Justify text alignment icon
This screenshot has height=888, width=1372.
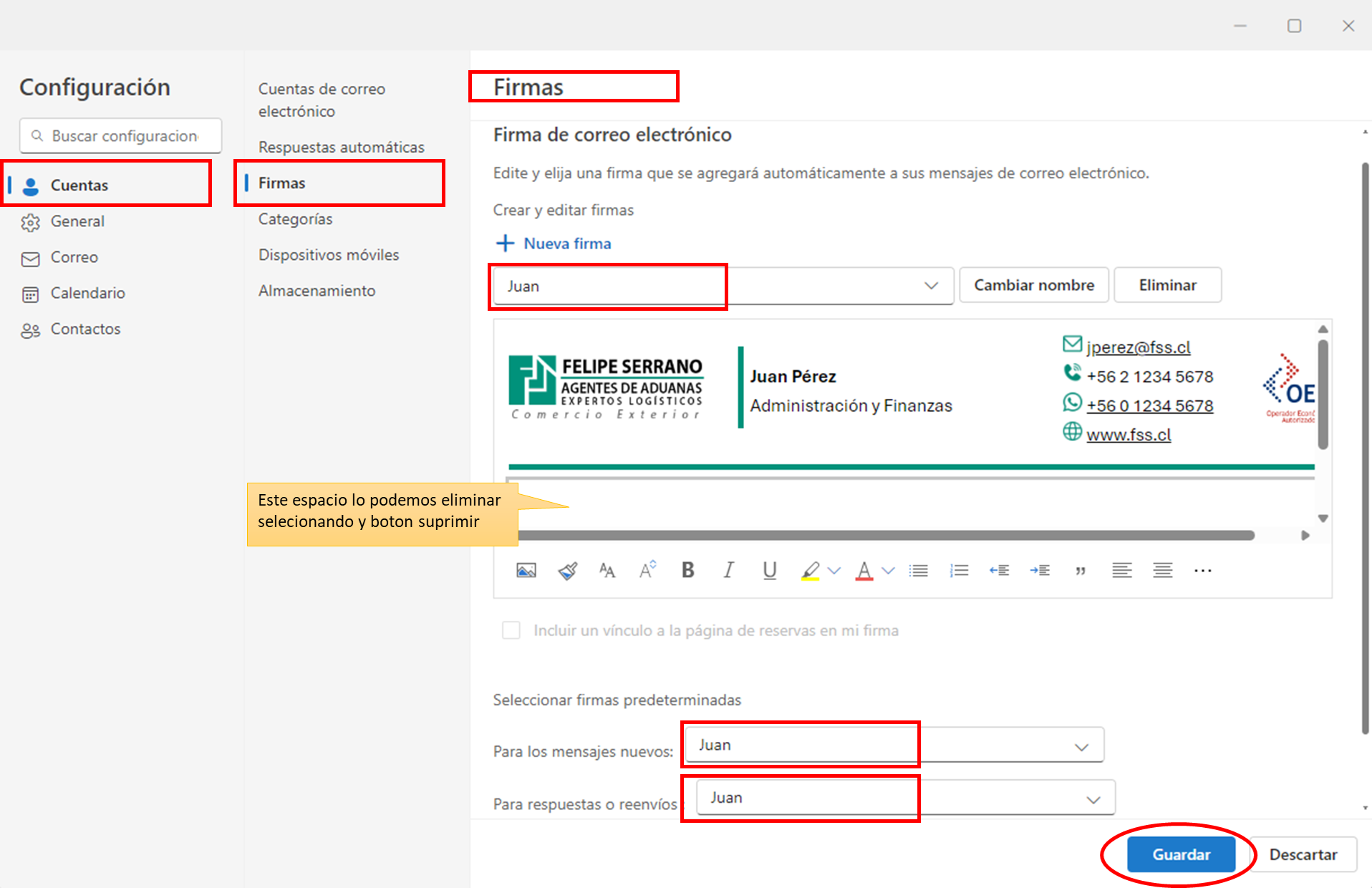tap(1163, 571)
